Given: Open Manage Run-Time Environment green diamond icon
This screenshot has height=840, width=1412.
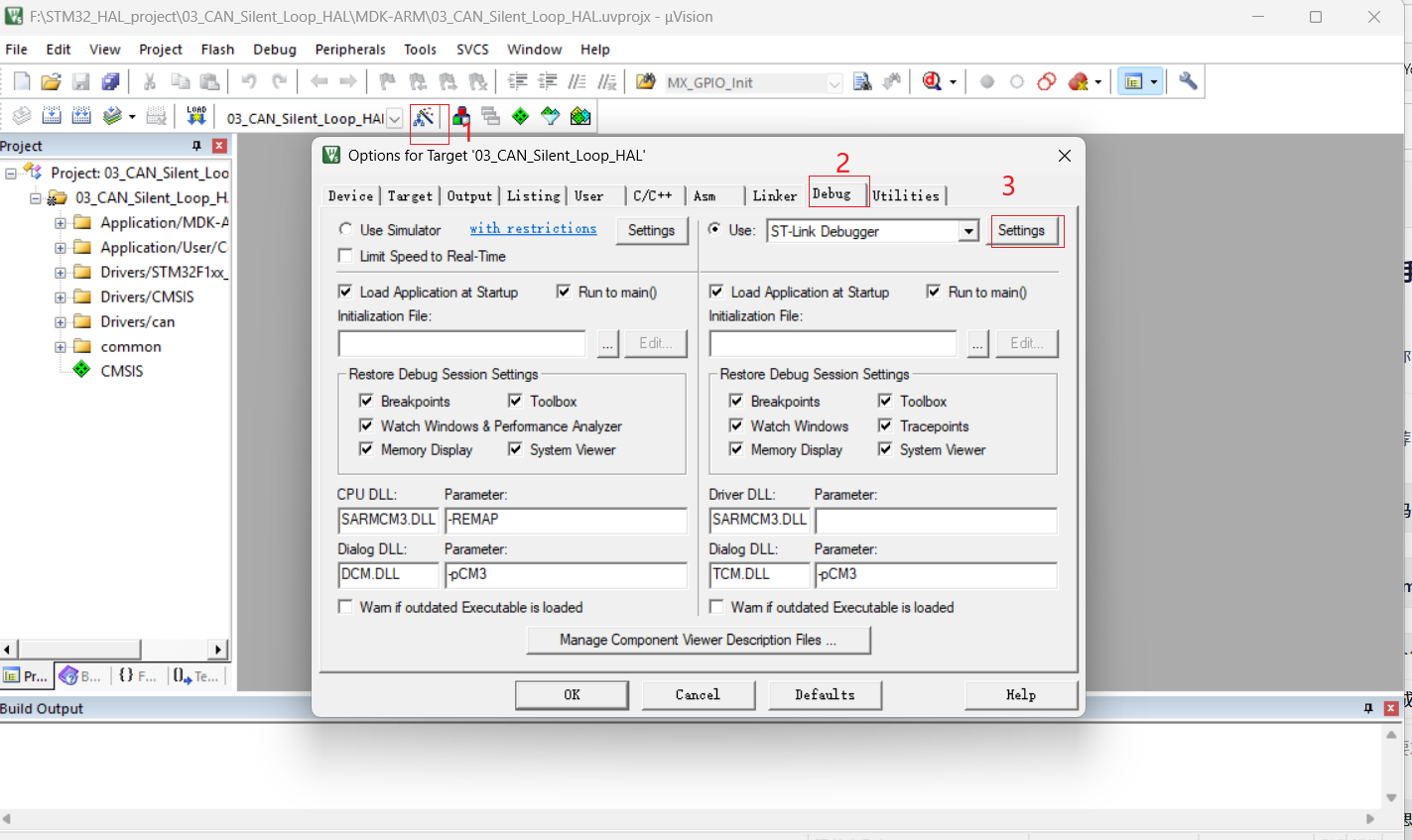Looking at the screenshot, I should coord(521,117).
